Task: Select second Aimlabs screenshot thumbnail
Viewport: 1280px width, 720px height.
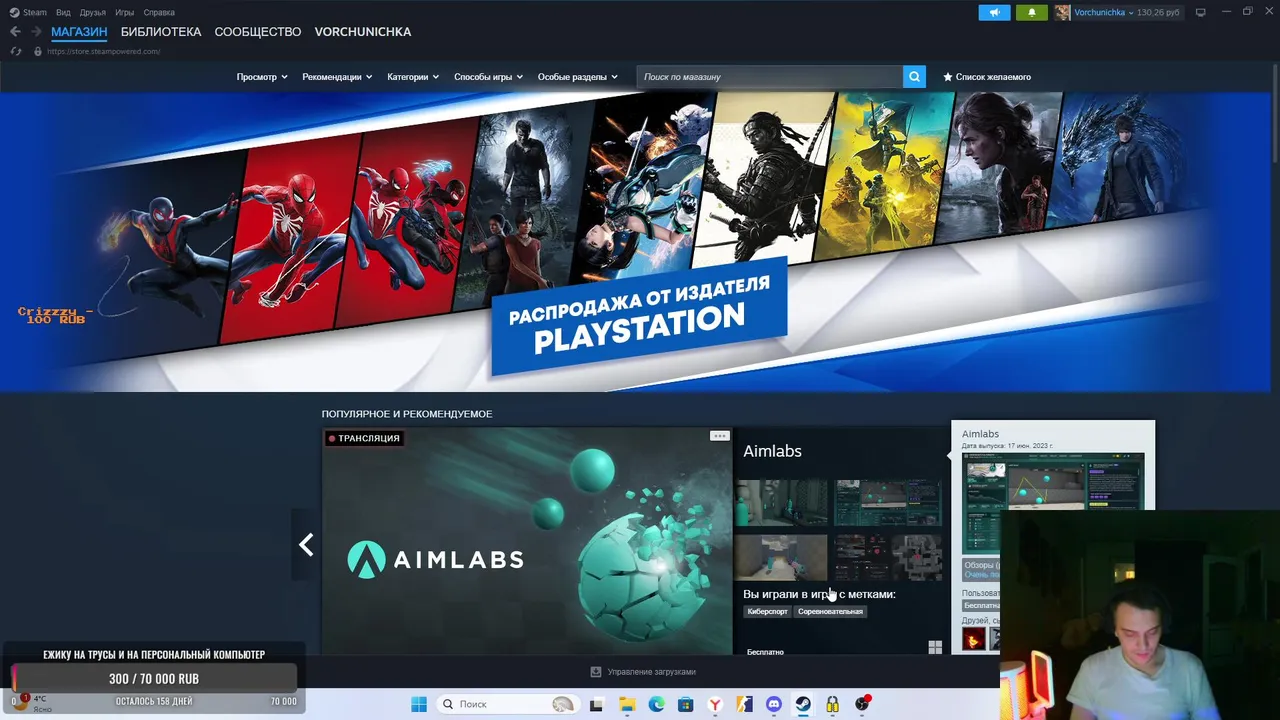Action: pos(889,502)
